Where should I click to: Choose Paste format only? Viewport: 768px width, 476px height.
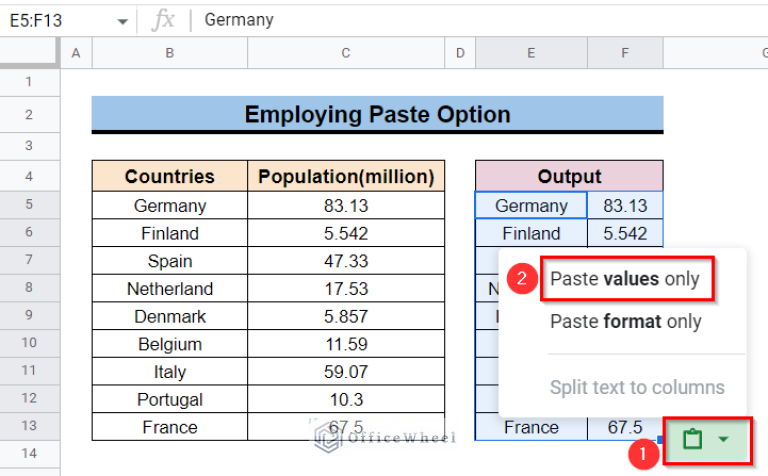point(625,322)
